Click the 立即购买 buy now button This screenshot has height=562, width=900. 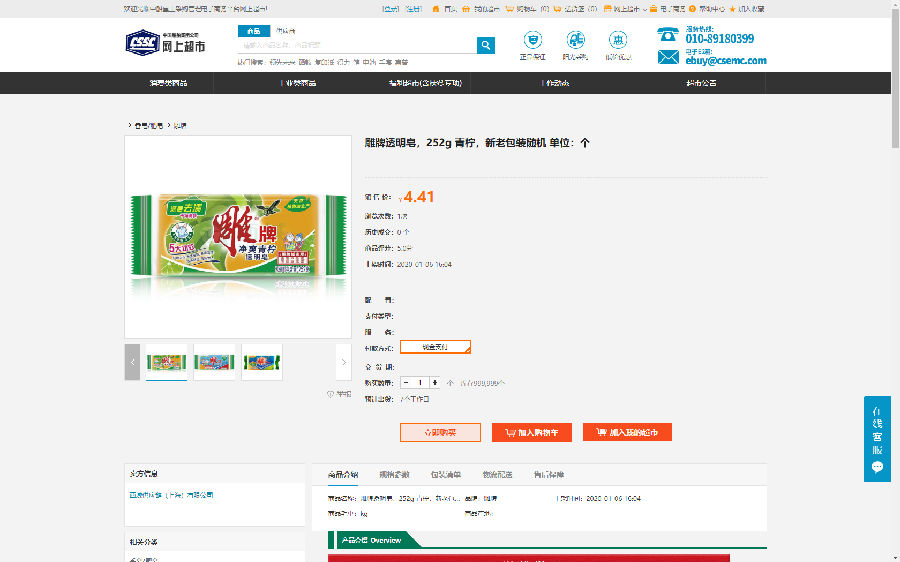pos(440,432)
